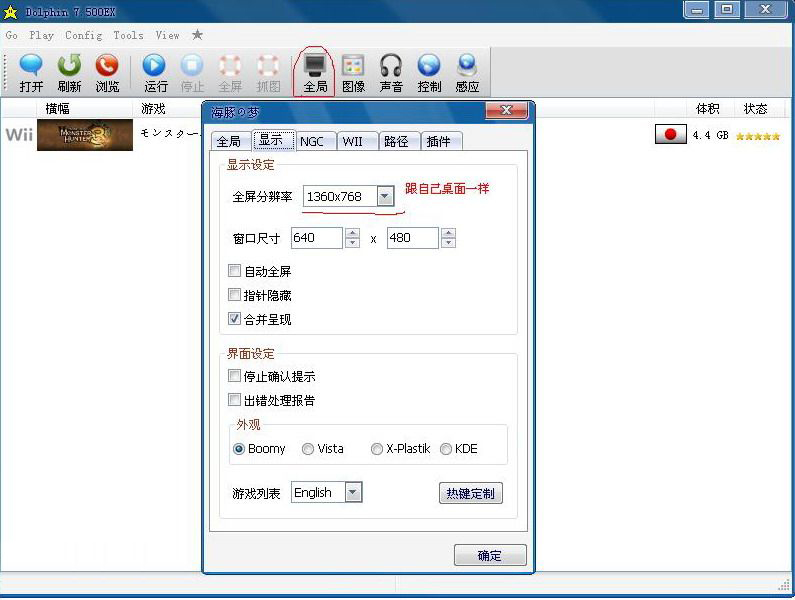The width and height of the screenshot is (795, 600).
Task: Click the 热键定制 hotkey button
Action: 470,493
